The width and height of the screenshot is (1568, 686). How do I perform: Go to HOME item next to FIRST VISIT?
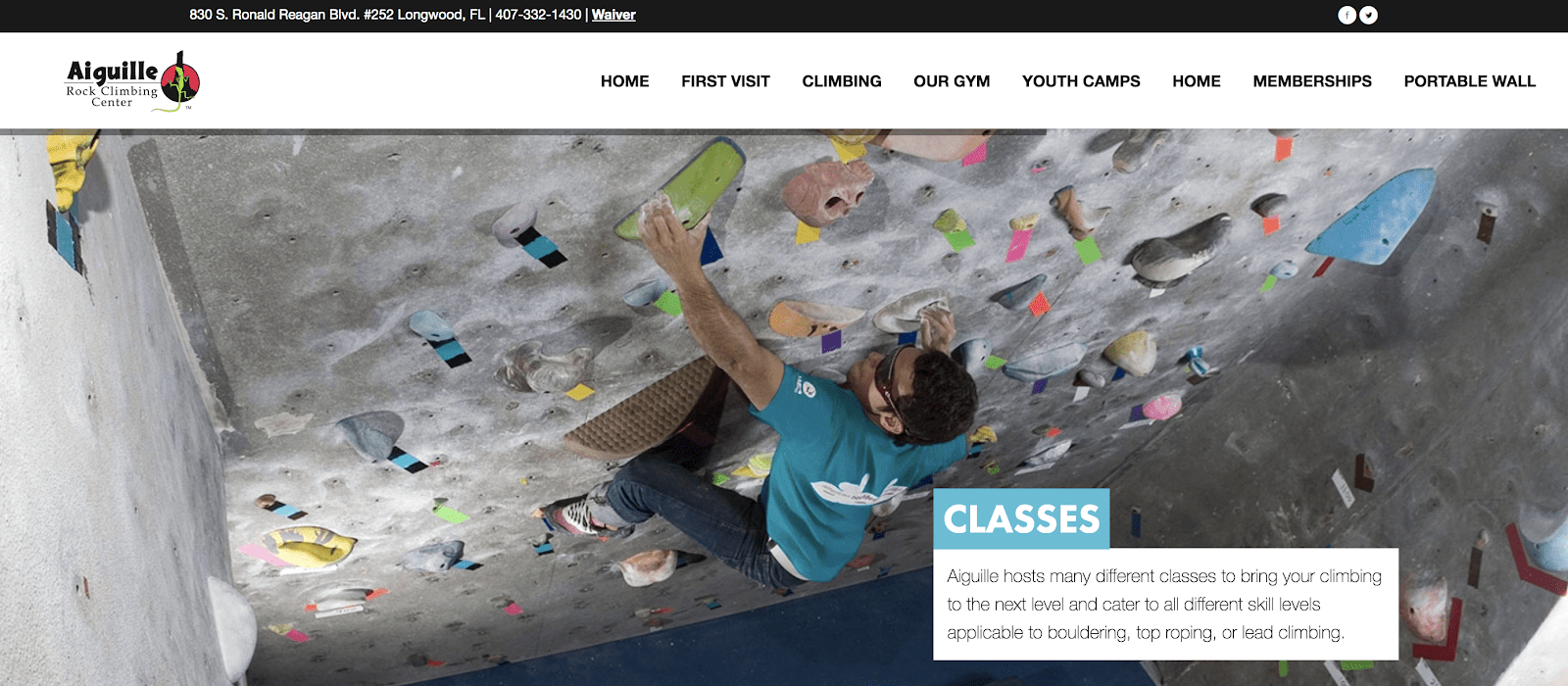point(625,81)
